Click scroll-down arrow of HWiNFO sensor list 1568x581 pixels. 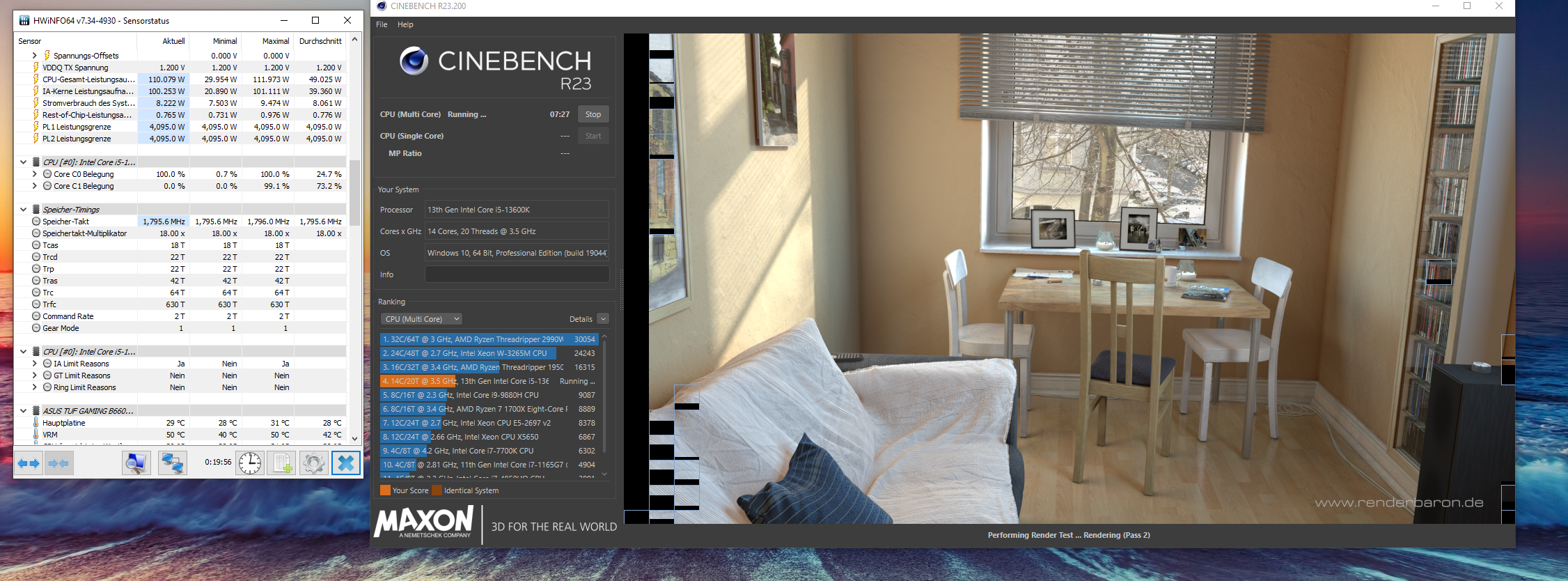354,439
